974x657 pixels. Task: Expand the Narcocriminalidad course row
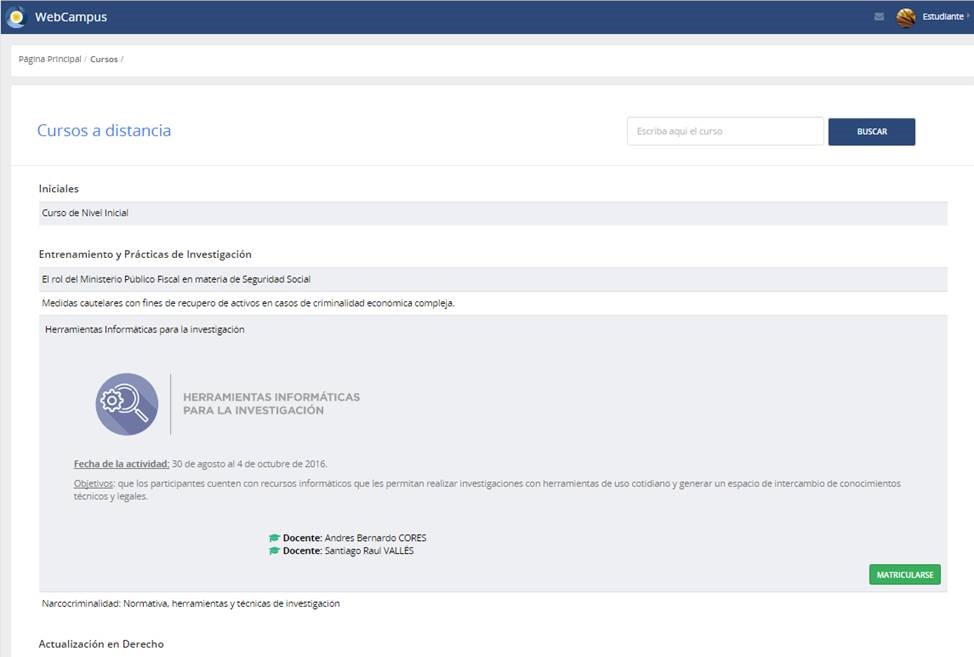(x=190, y=604)
